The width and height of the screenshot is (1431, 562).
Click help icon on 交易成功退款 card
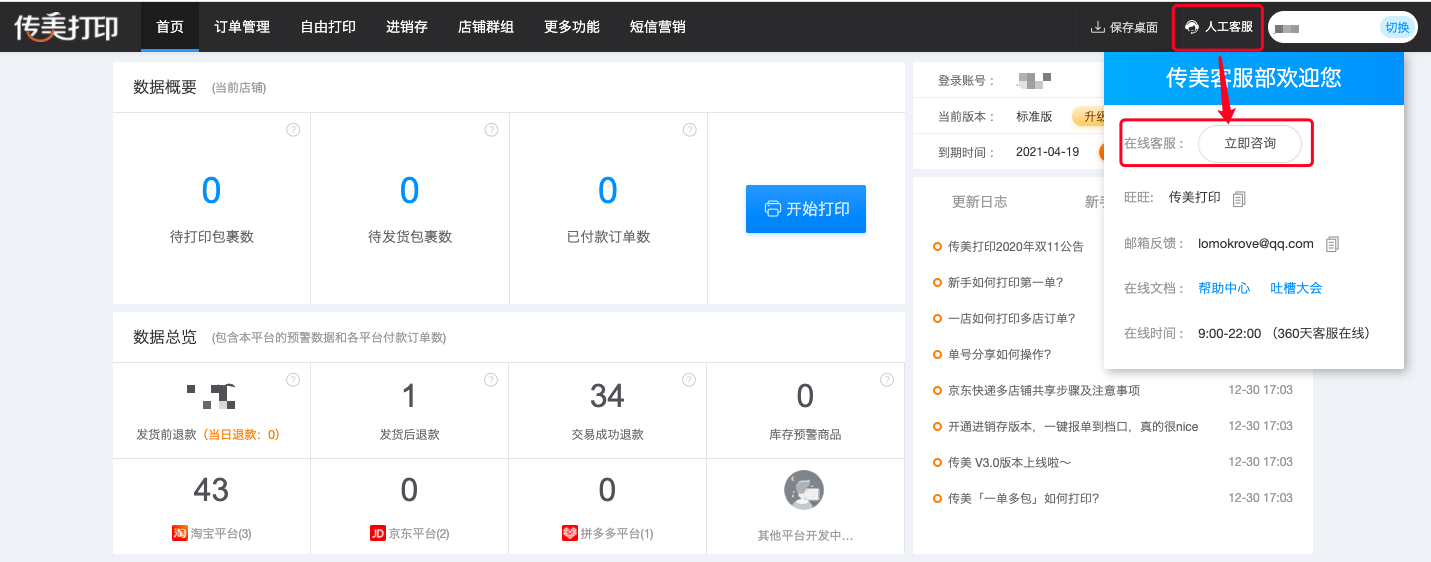coord(689,380)
